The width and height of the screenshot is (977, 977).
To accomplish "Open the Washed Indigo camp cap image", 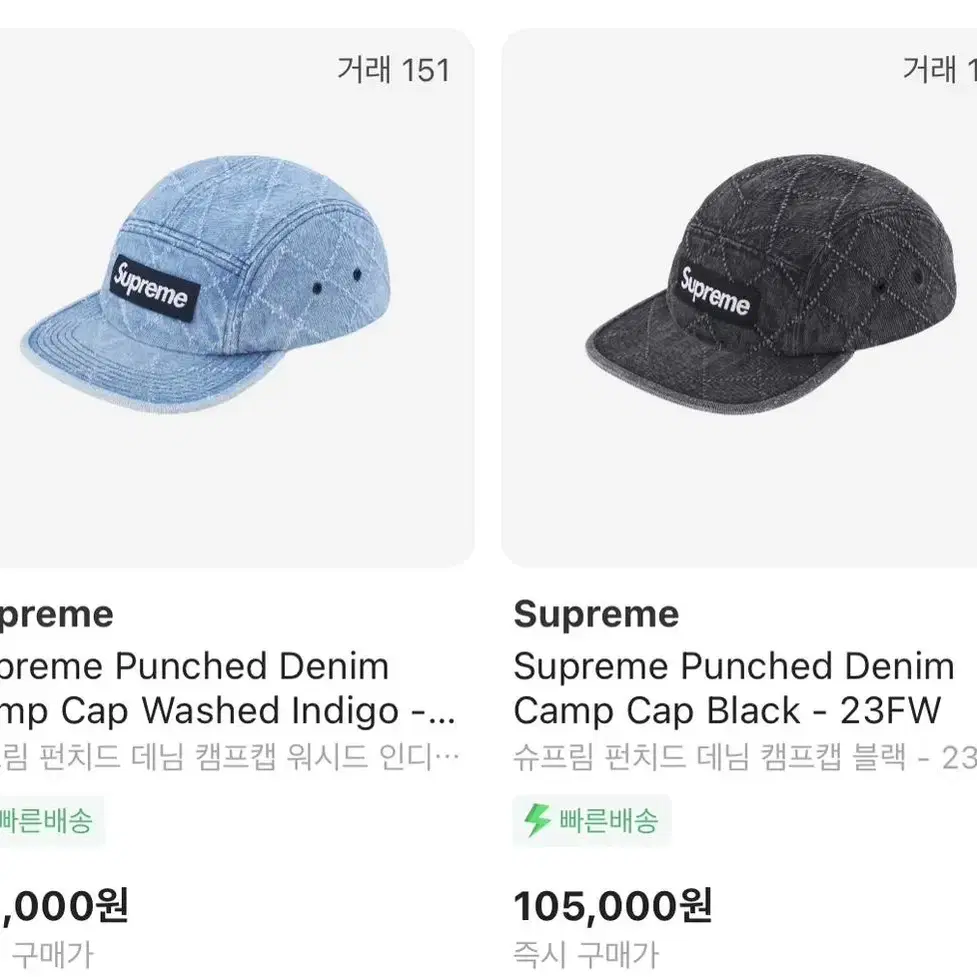I will tap(237, 298).
